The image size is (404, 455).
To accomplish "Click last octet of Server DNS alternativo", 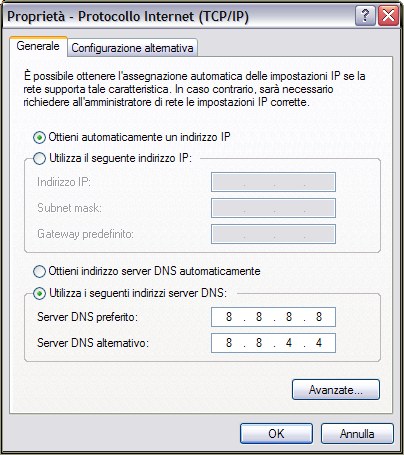I will [x=319, y=343].
